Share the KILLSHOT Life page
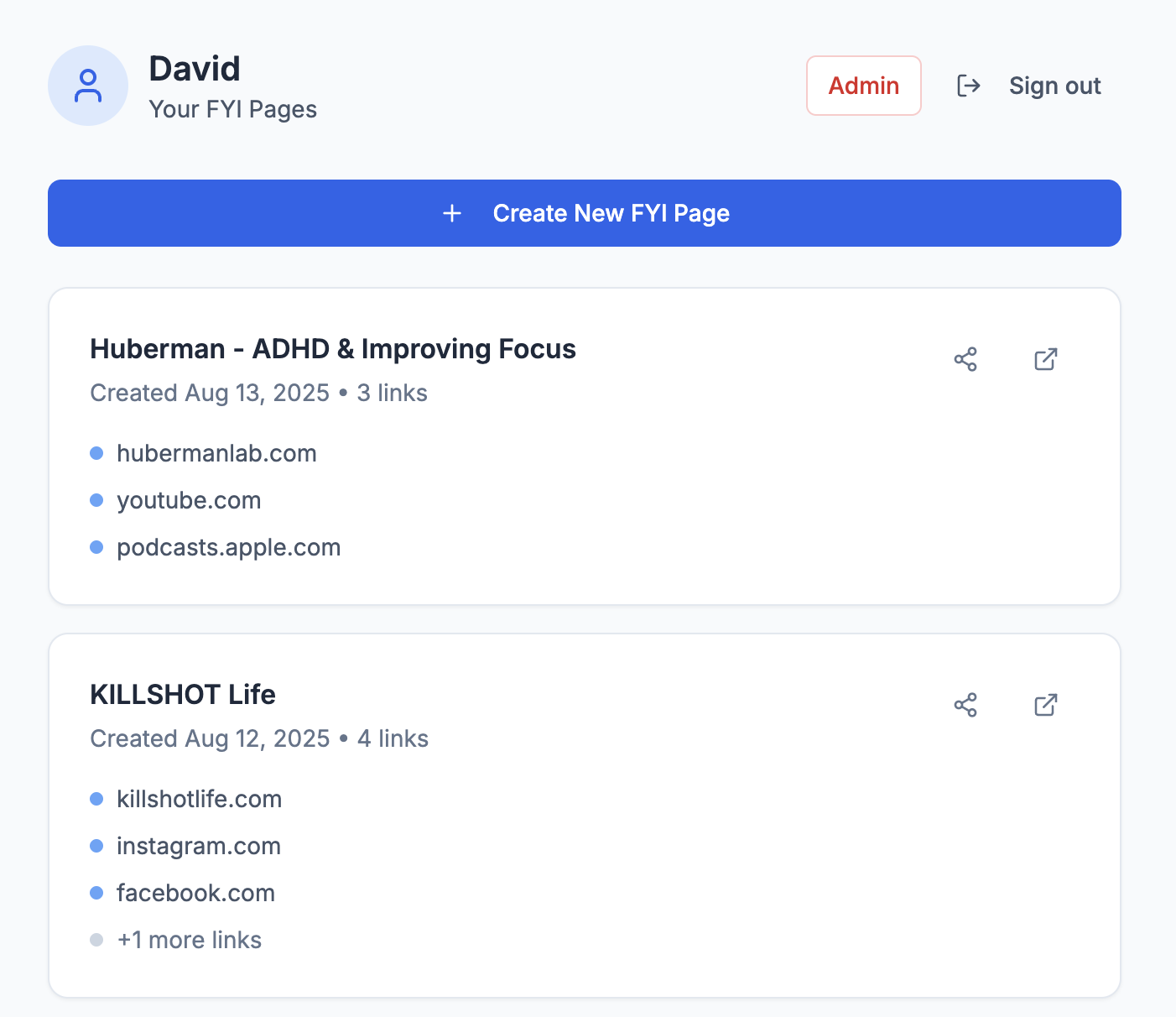 [965, 705]
